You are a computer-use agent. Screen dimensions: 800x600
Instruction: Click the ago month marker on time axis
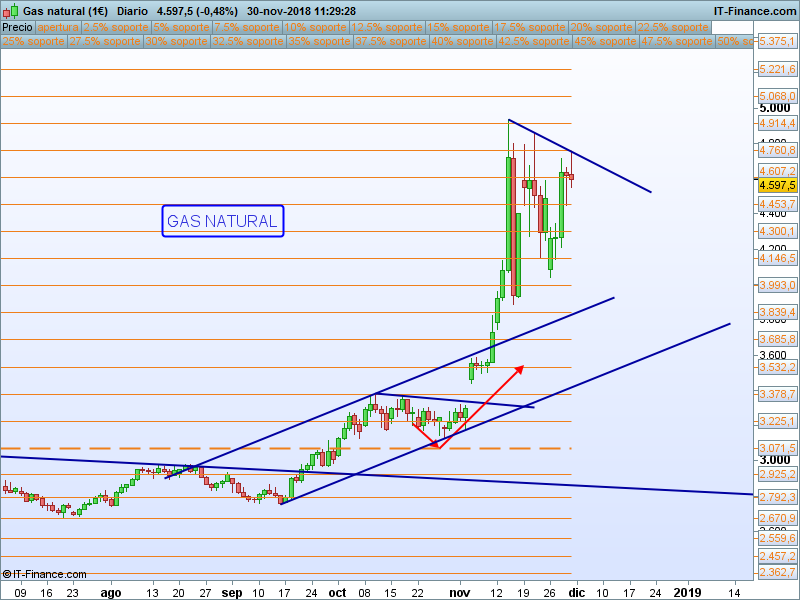click(x=111, y=593)
